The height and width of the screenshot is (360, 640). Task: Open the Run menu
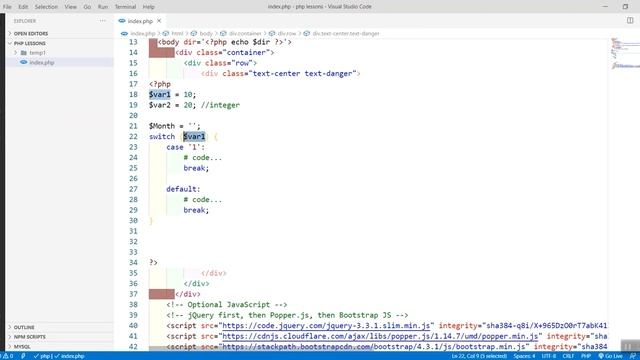(x=103, y=7)
